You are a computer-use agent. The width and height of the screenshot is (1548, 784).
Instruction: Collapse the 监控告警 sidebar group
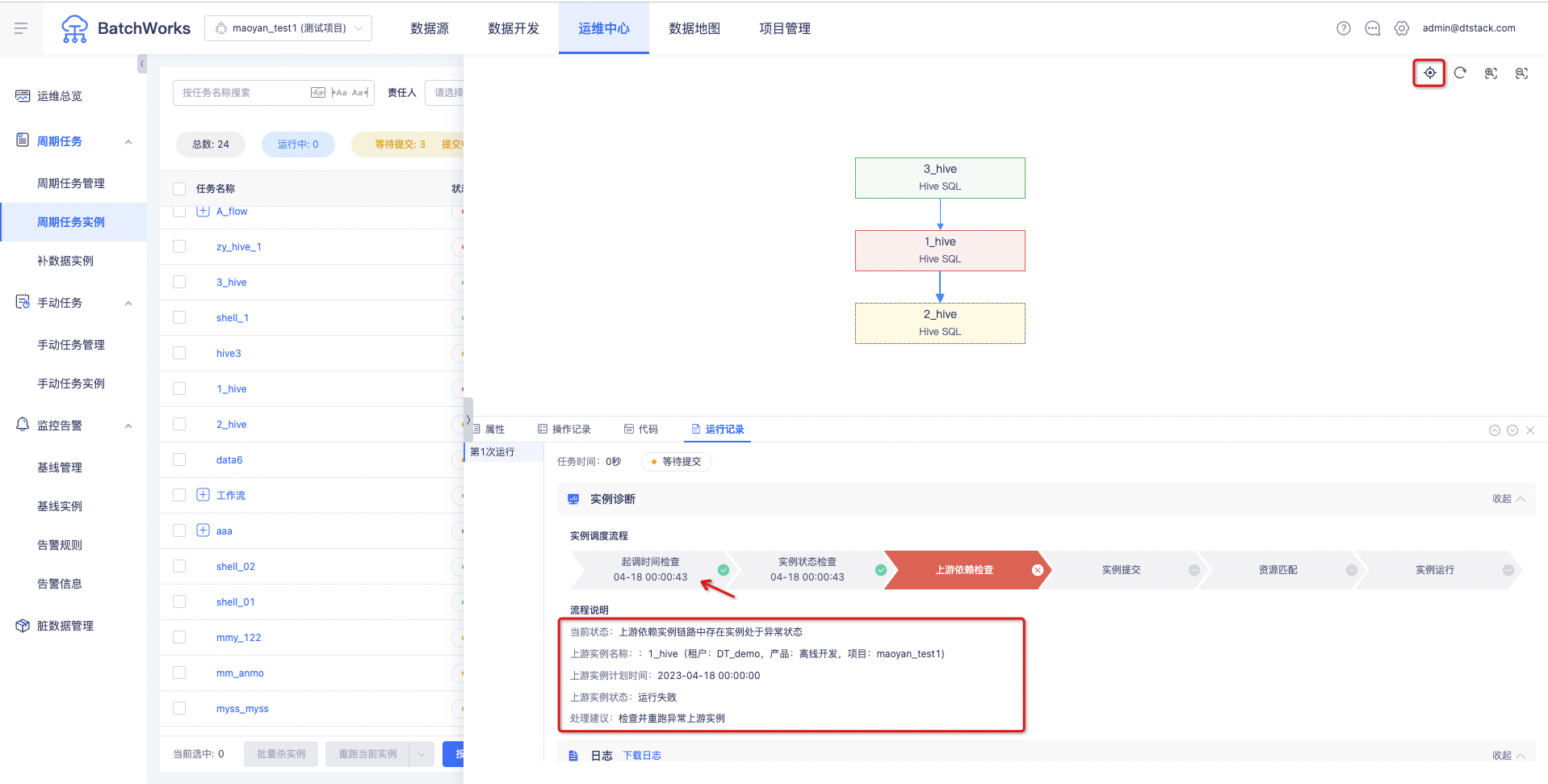coord(128,426)
